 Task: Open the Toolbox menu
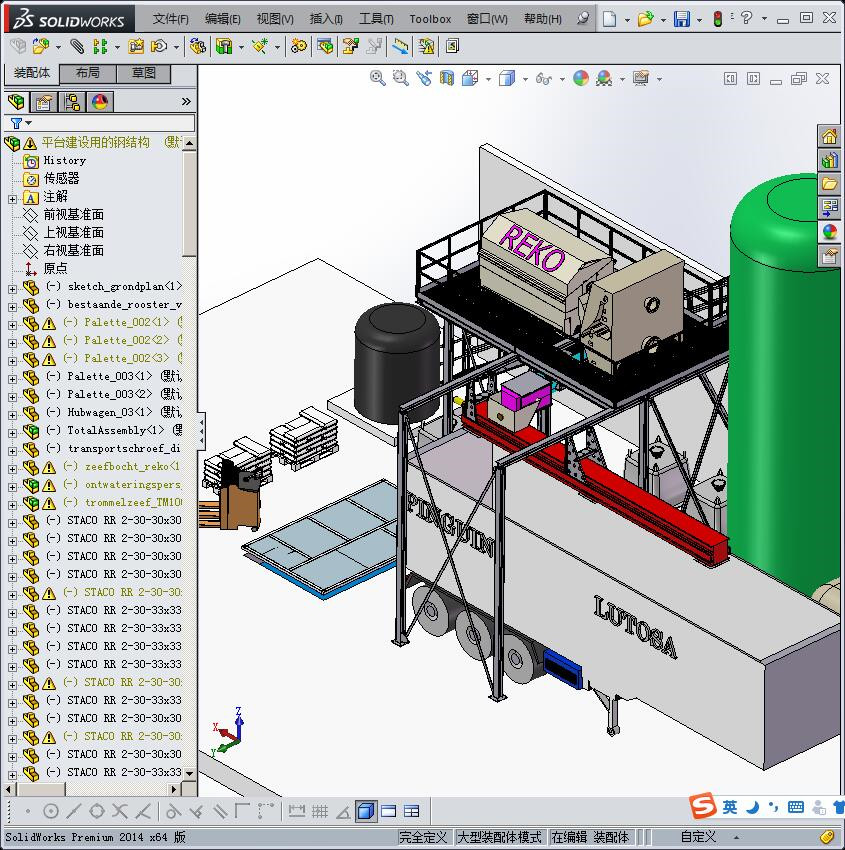[x=430, y=19]
